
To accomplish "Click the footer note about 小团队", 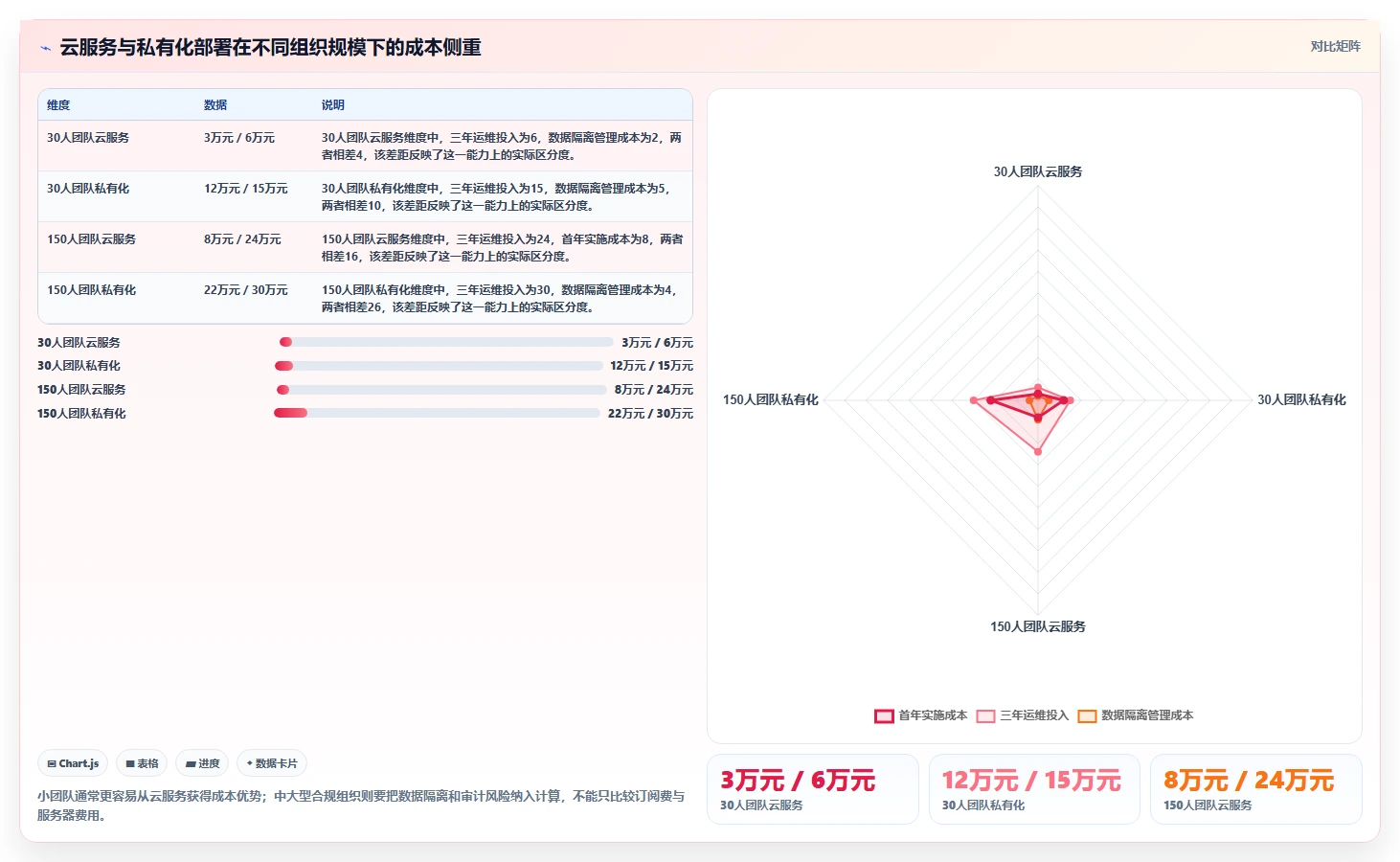I will coord(361,805).
